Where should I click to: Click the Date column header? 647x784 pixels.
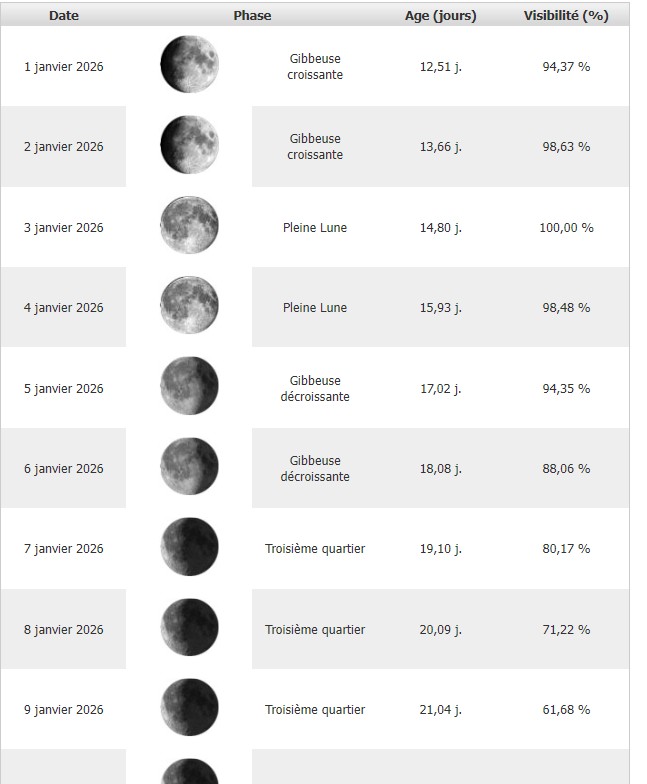[64, 16]
